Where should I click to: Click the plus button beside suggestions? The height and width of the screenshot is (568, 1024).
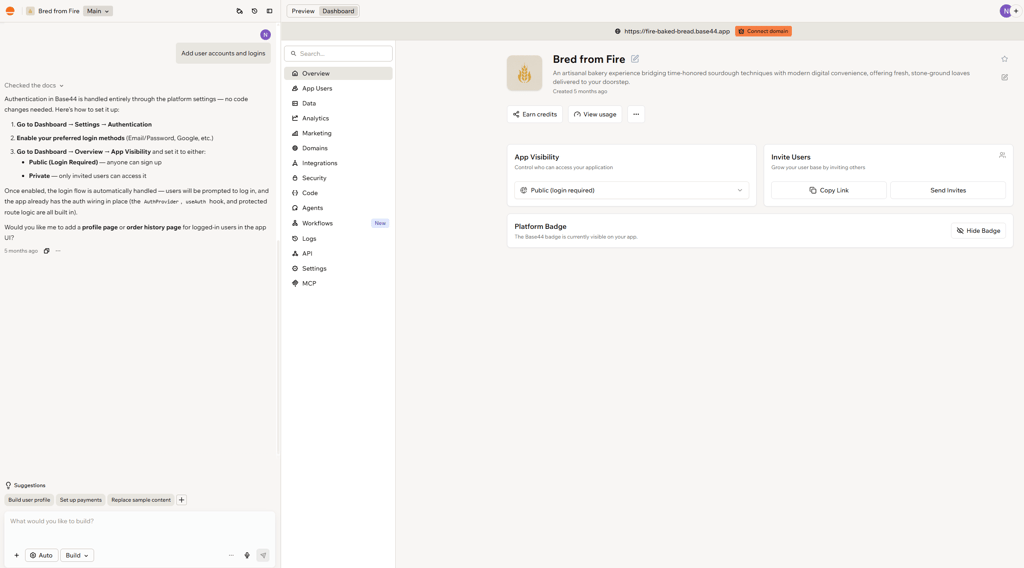click(x=182, y=500)
